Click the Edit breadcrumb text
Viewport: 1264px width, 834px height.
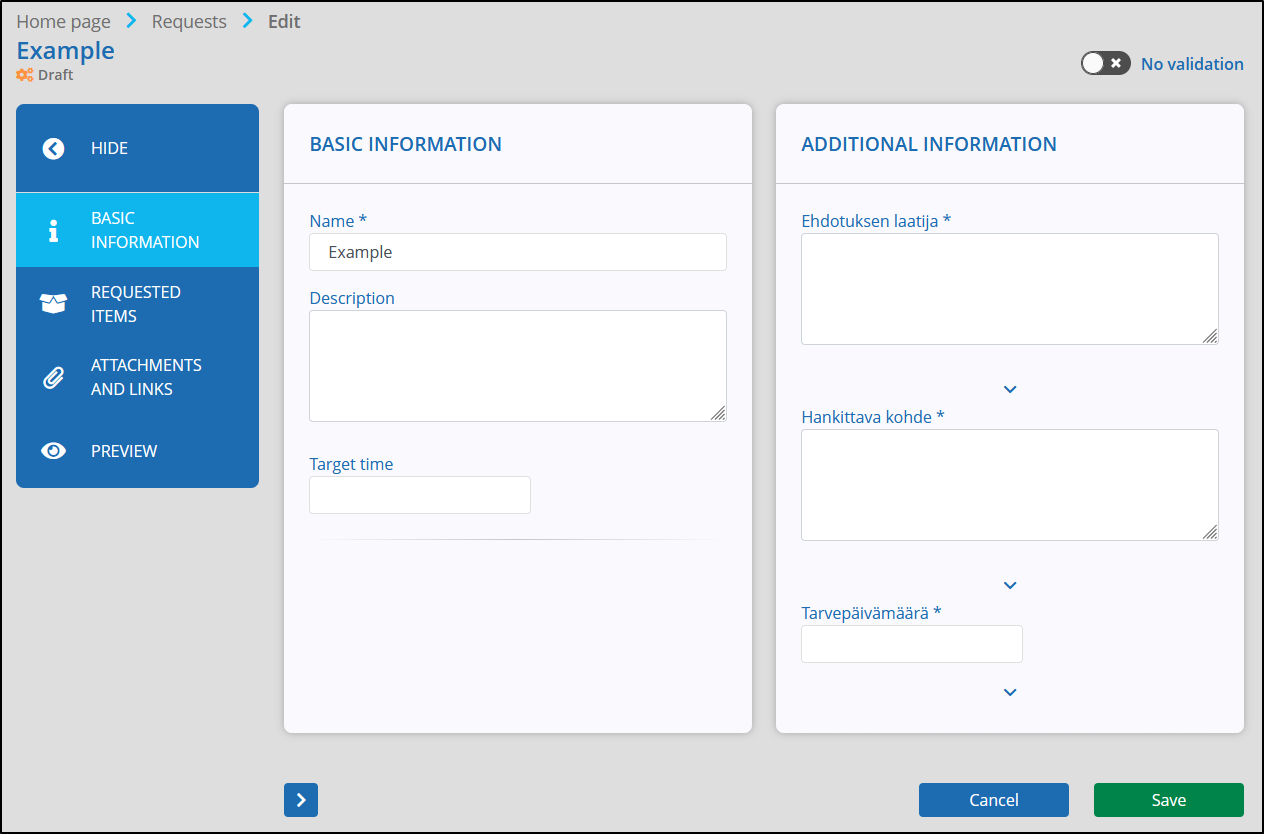(284, 21)
